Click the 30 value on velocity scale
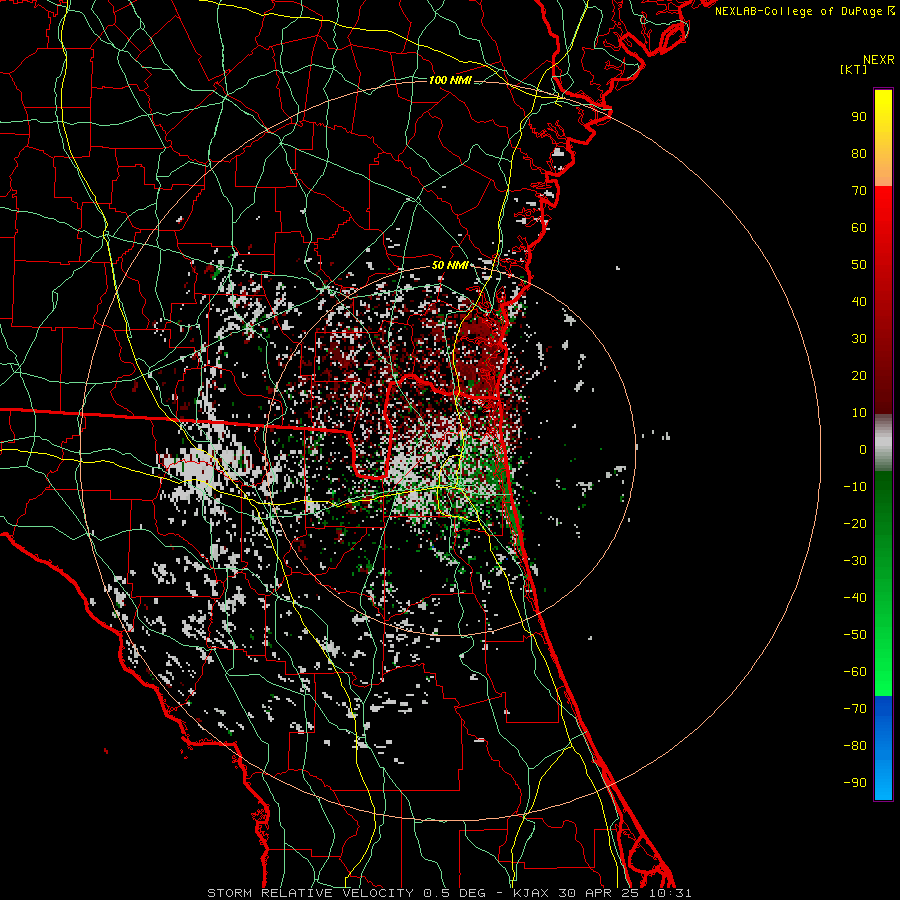The width and height of the screenshot is (900, 900). point(859,339)
